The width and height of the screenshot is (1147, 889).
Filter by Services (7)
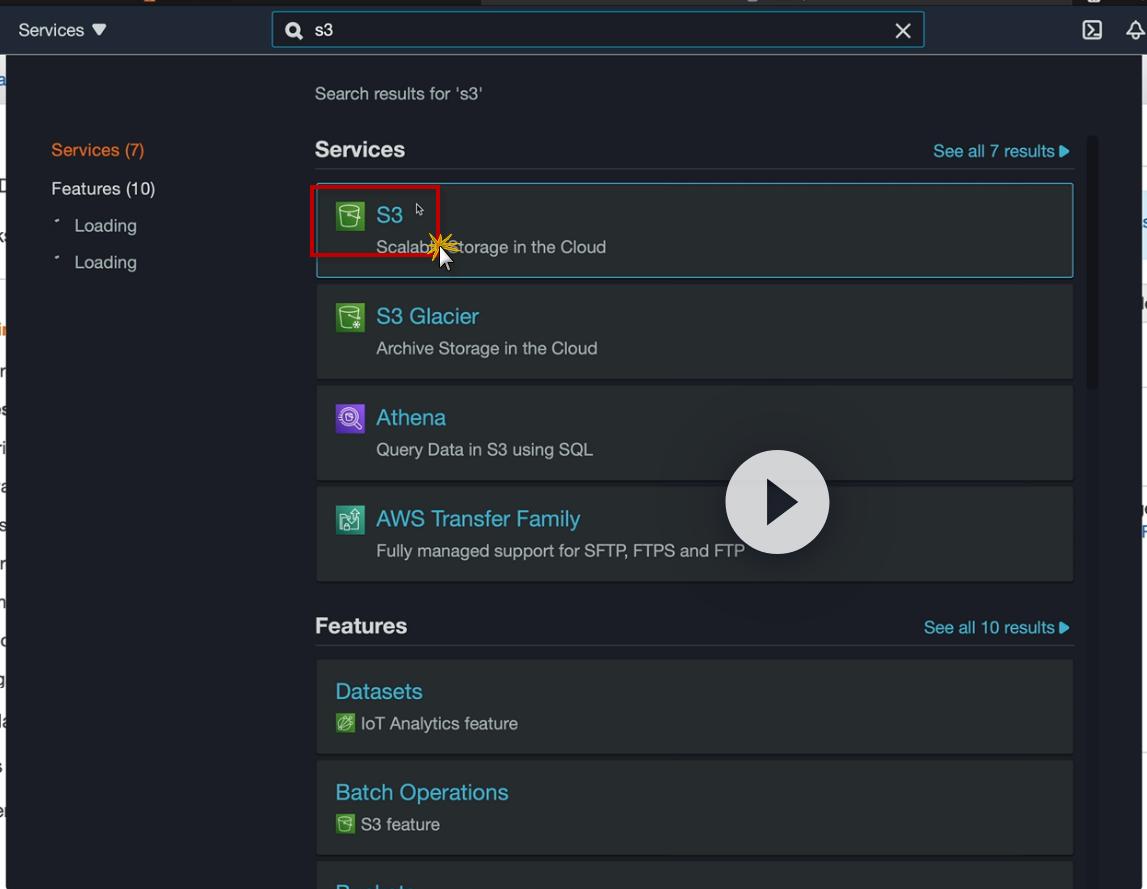tap(97, 150)
